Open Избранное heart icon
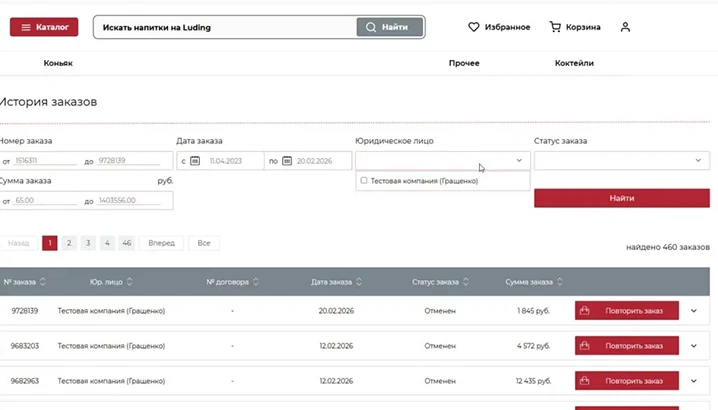 pyautogui.click(x=473, y=27)
